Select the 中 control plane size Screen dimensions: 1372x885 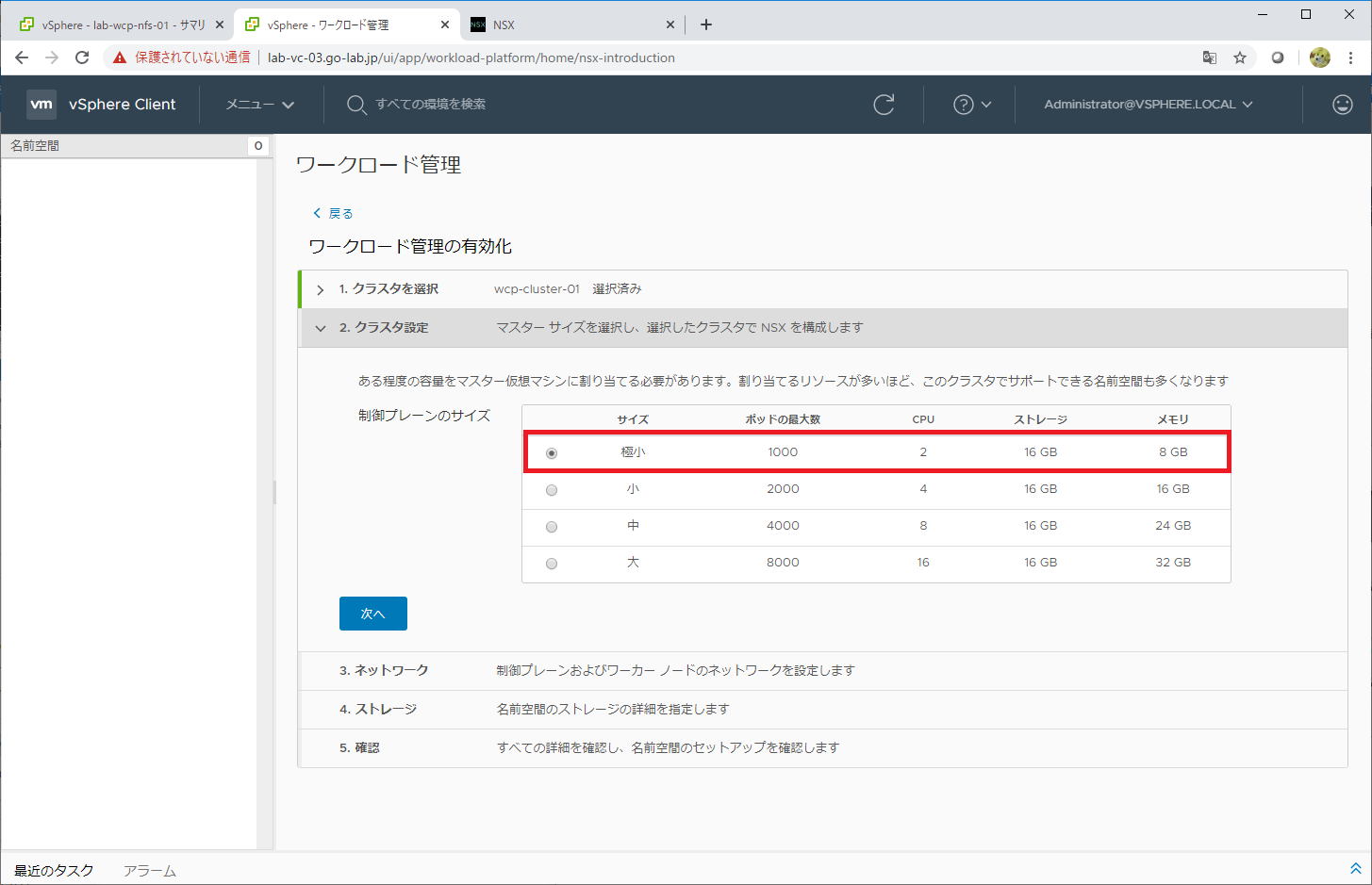[x=552, y=527]
